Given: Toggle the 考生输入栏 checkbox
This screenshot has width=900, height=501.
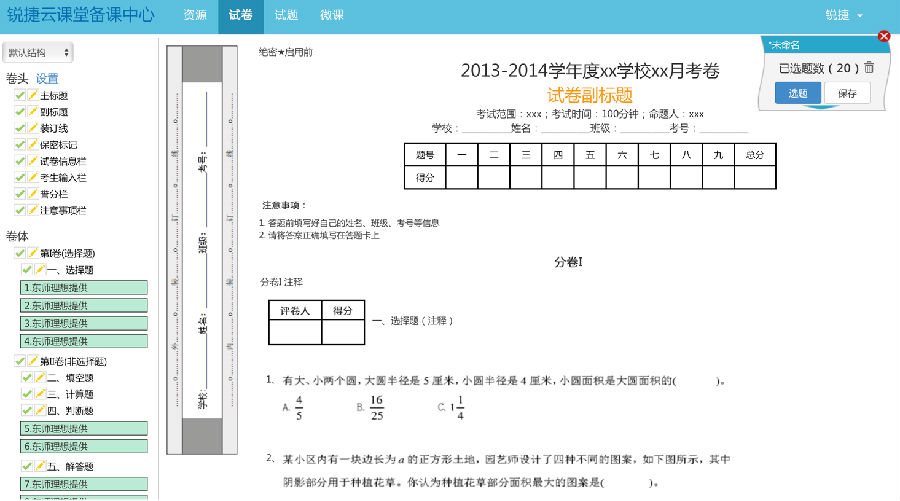Looking at the screenshot, I should [x=20, y=178].
